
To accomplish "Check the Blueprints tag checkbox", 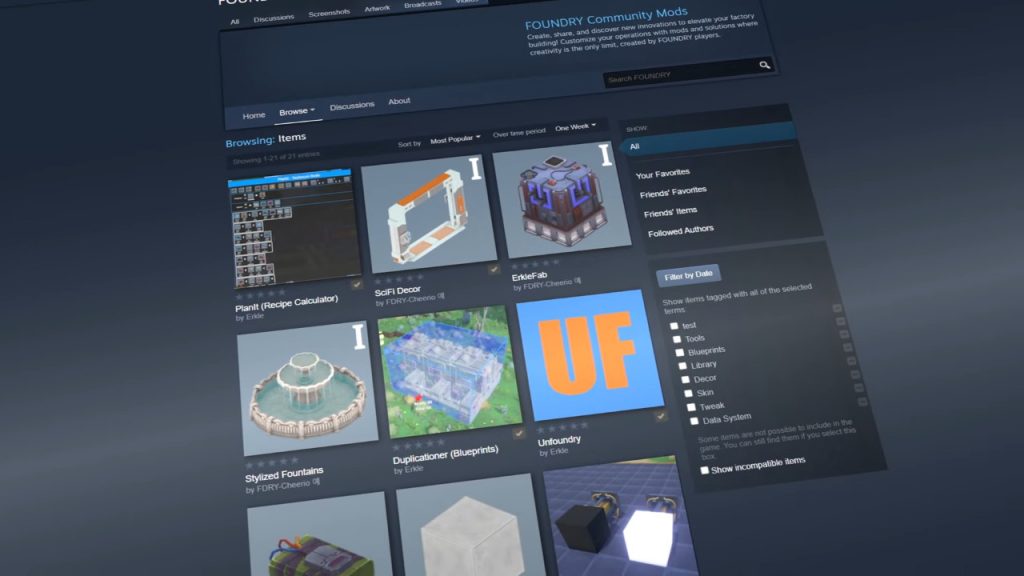I will pyautogui.click(x=680, y=352).
